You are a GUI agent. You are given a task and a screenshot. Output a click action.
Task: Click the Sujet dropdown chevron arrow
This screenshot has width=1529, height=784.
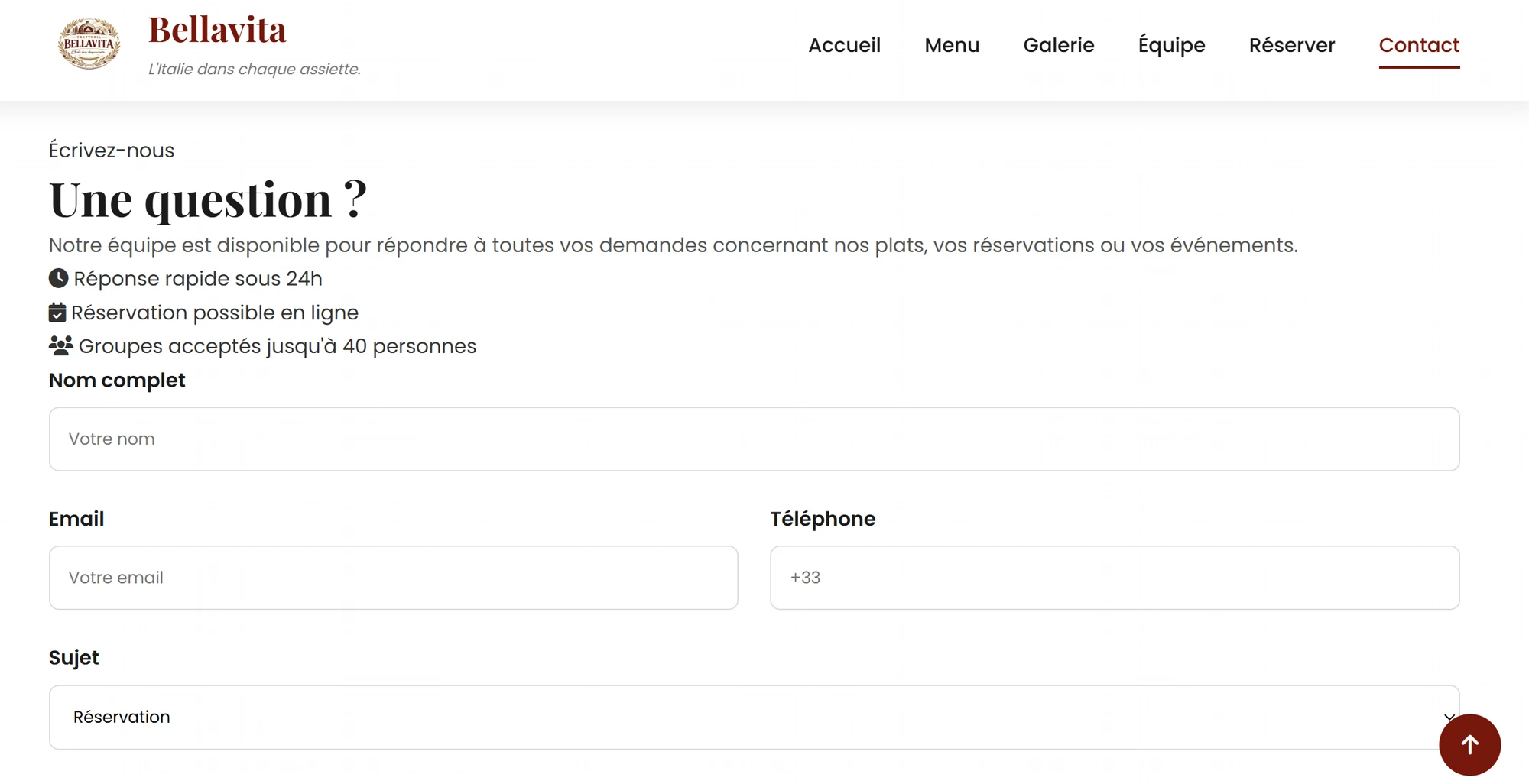point(1448,717)
